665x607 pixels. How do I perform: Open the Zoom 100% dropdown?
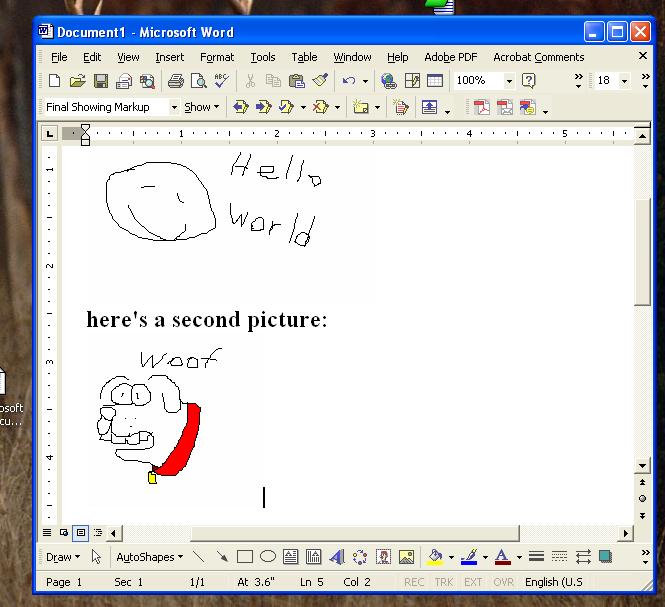click(x=509, y=81)
